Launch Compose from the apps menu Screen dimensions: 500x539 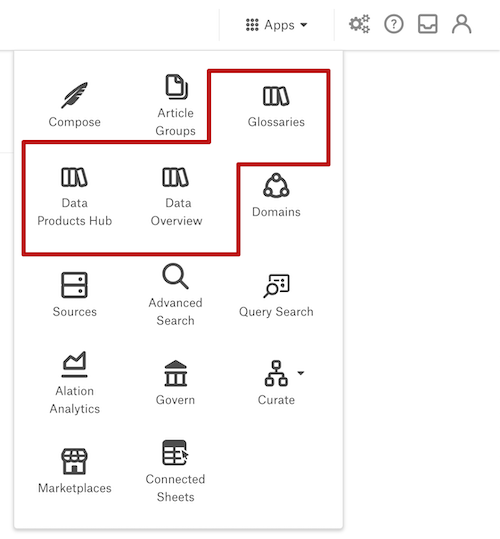tap(75, 105)
